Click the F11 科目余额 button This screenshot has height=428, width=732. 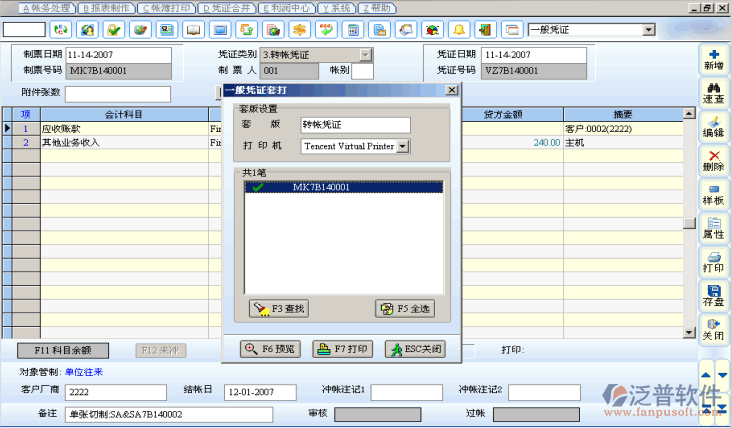click(63, 351)
